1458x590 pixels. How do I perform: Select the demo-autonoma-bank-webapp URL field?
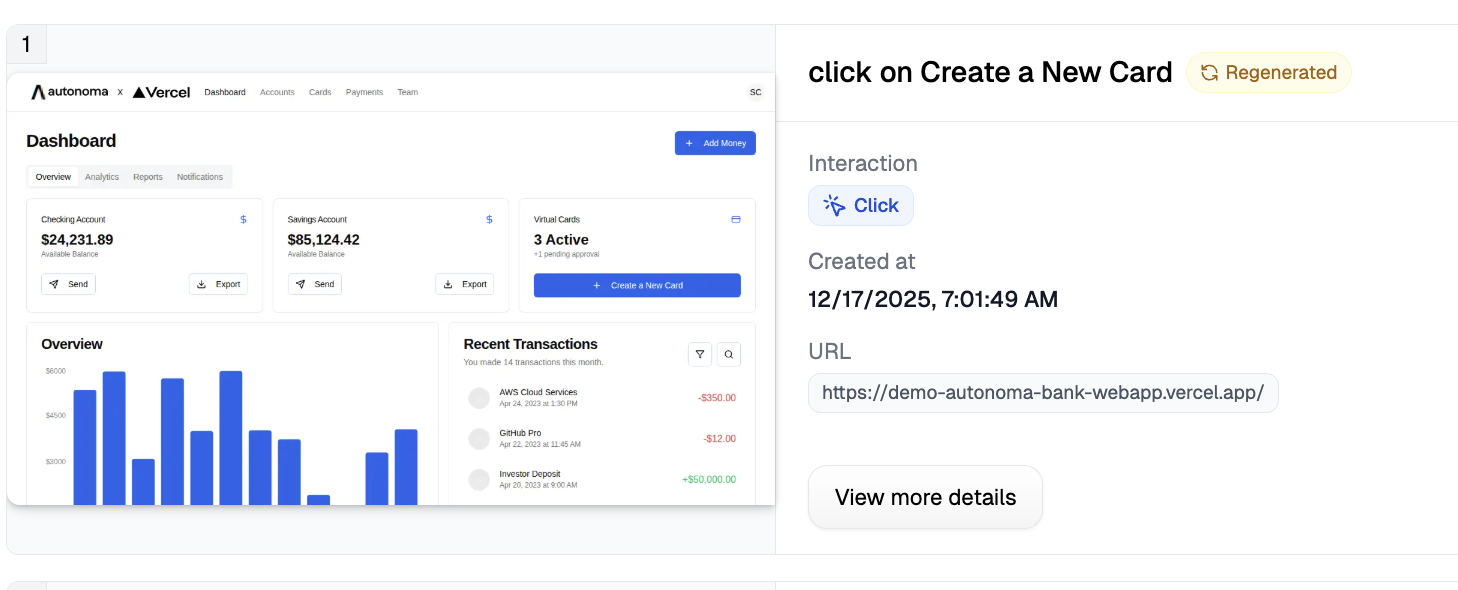pyautogui.click(x=1043, y=393)
